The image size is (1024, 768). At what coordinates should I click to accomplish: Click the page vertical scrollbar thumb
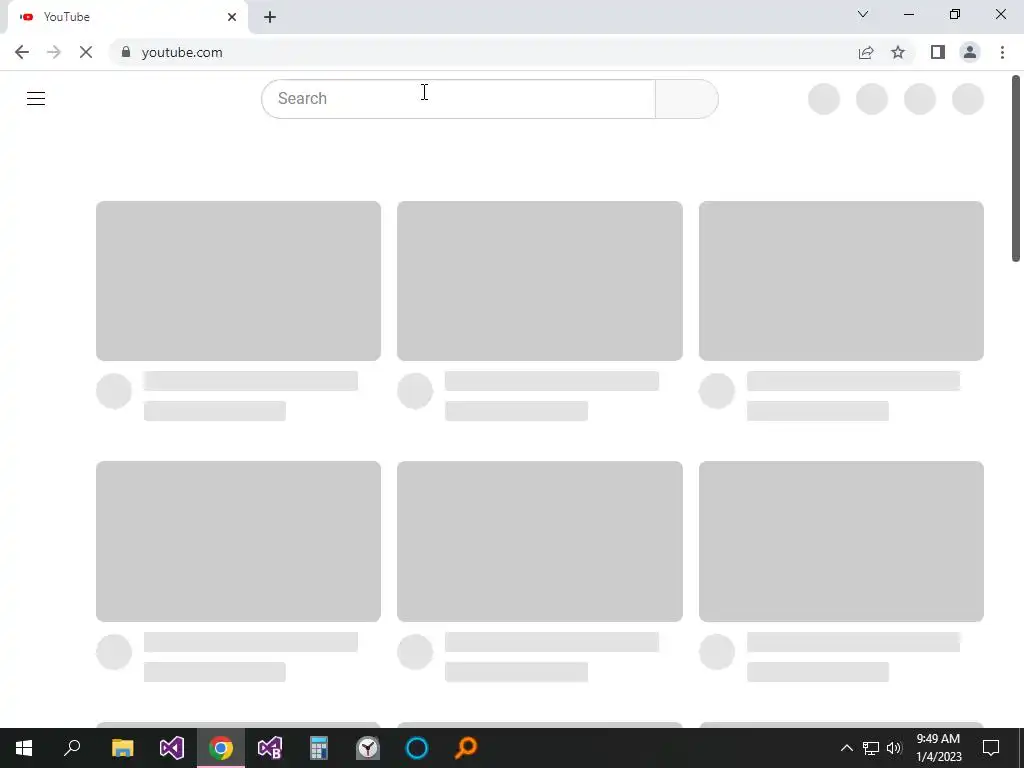pos(1016,168)
